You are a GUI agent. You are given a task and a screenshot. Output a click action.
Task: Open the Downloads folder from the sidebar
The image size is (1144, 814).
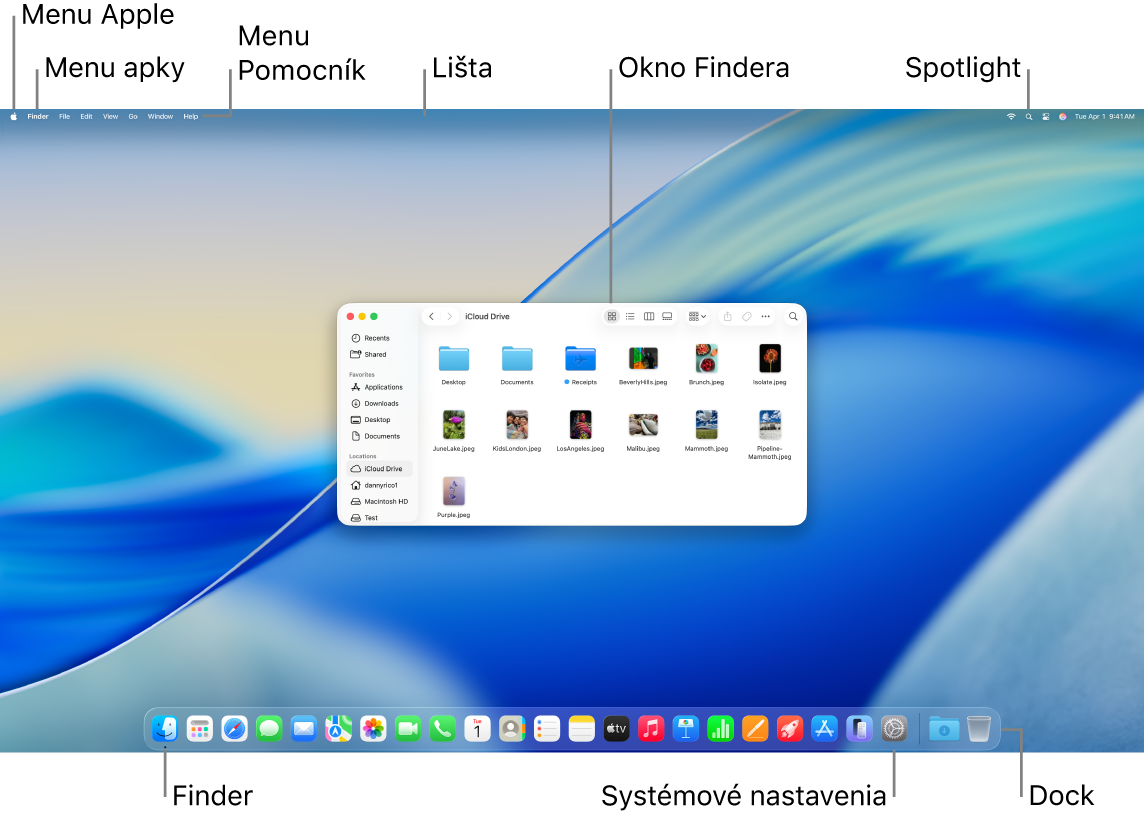coord(381,403)
